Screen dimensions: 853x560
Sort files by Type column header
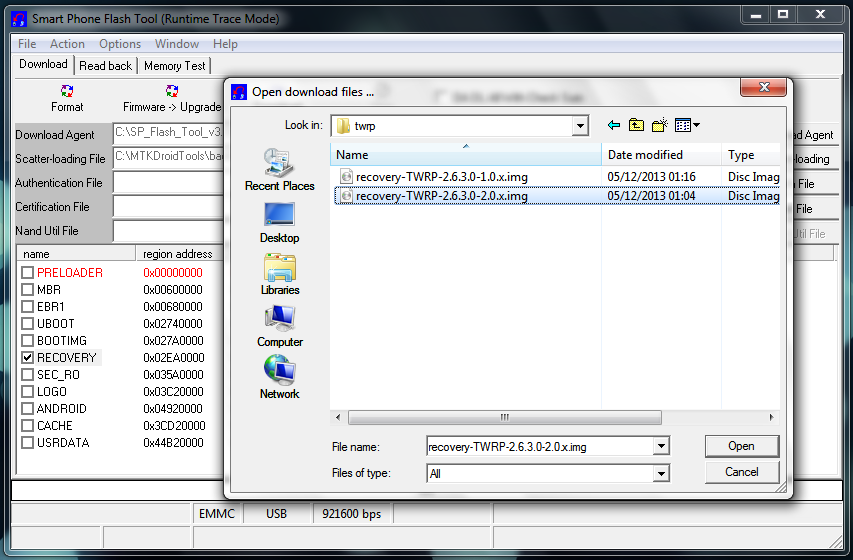(751, 155)
